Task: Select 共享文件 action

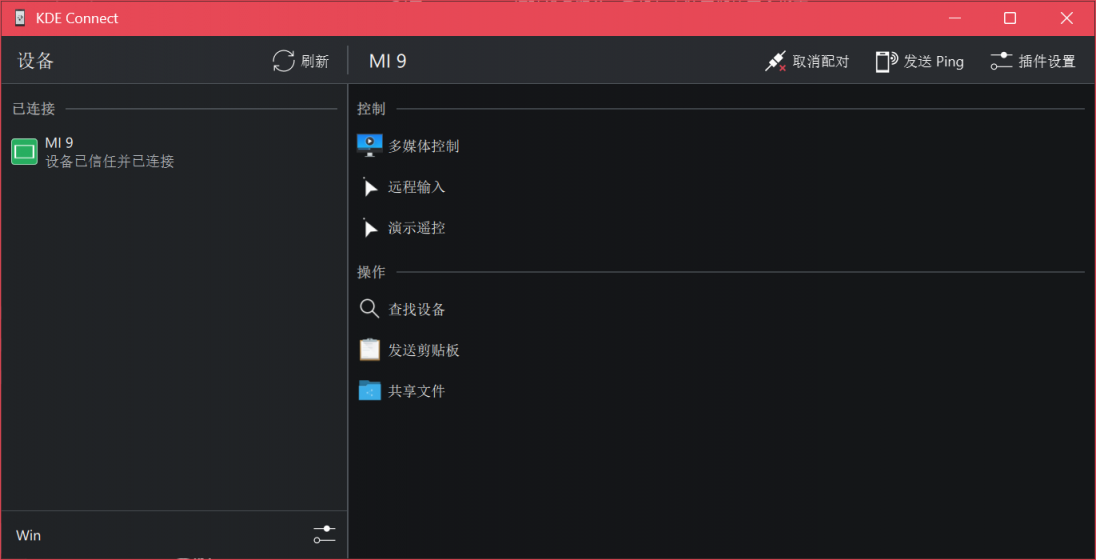Action: (x=721, y=390)
